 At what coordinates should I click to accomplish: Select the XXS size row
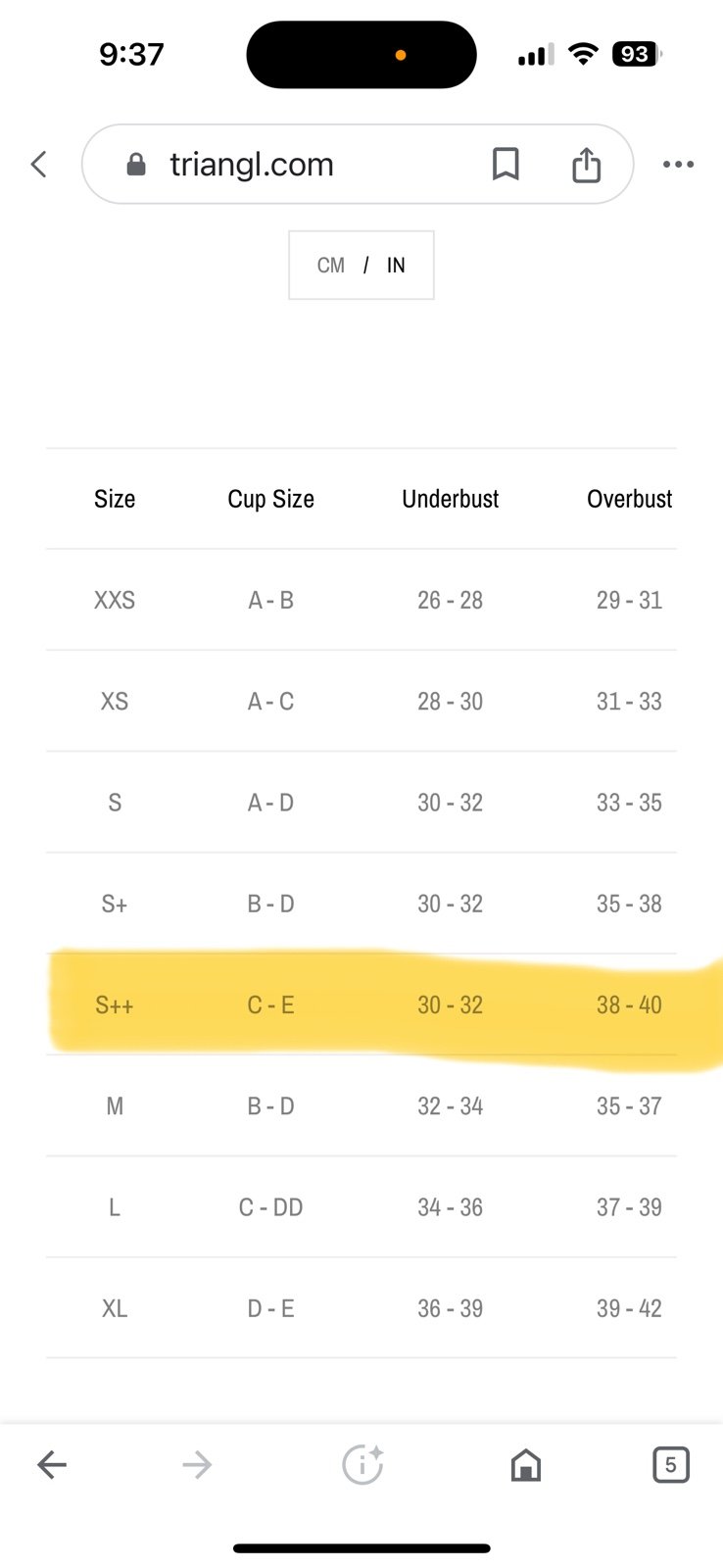[361, 600]
